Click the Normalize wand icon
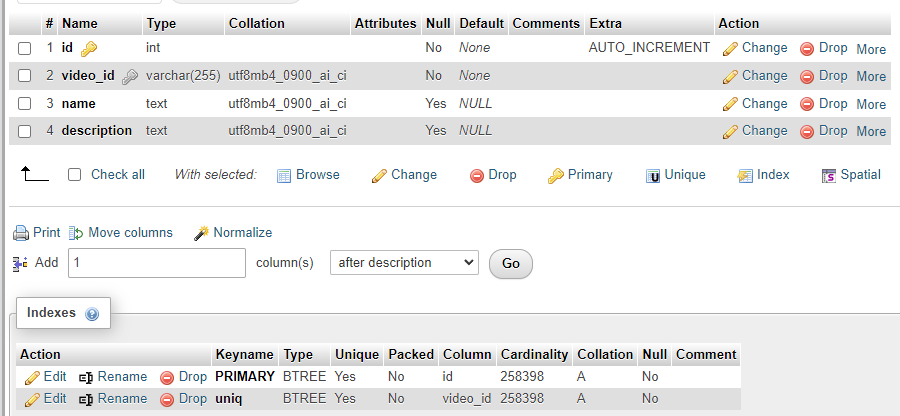The height and width of the screenshot is (416, 900). coord(201,233)
